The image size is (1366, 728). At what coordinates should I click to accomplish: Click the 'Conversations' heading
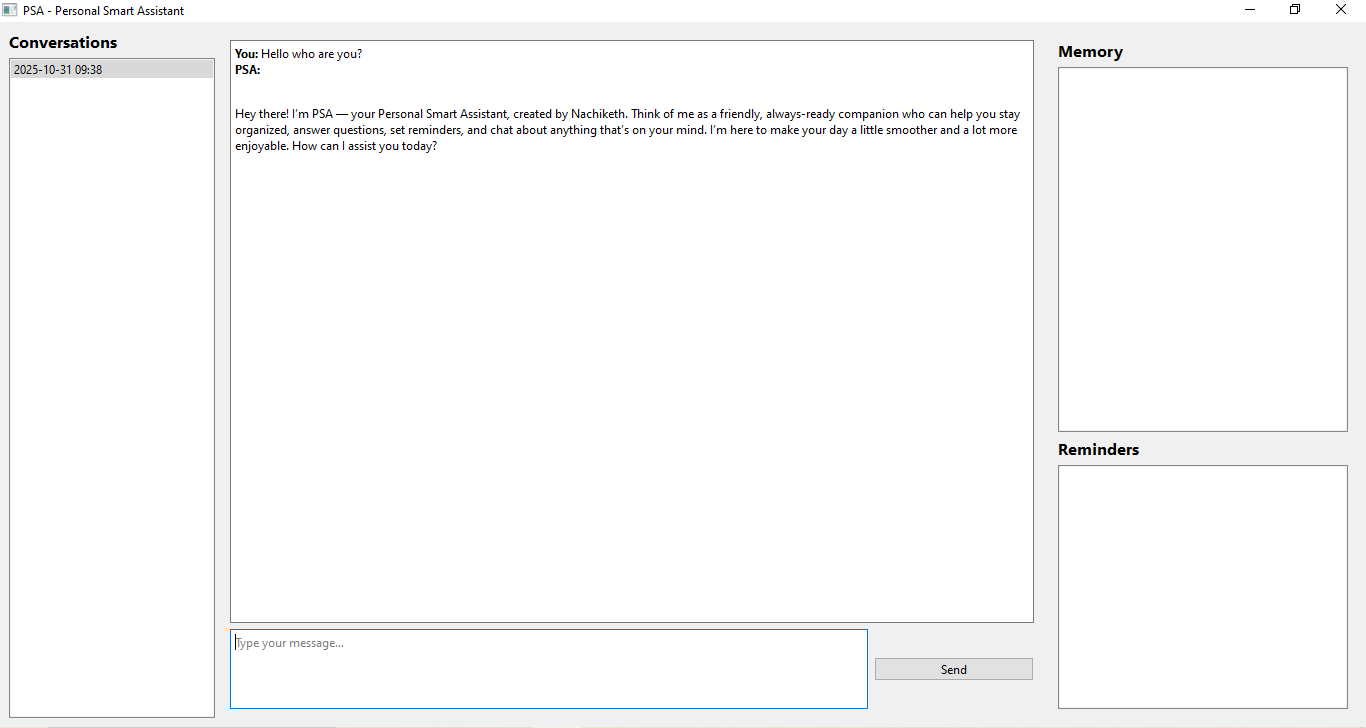tap(63, 42)
